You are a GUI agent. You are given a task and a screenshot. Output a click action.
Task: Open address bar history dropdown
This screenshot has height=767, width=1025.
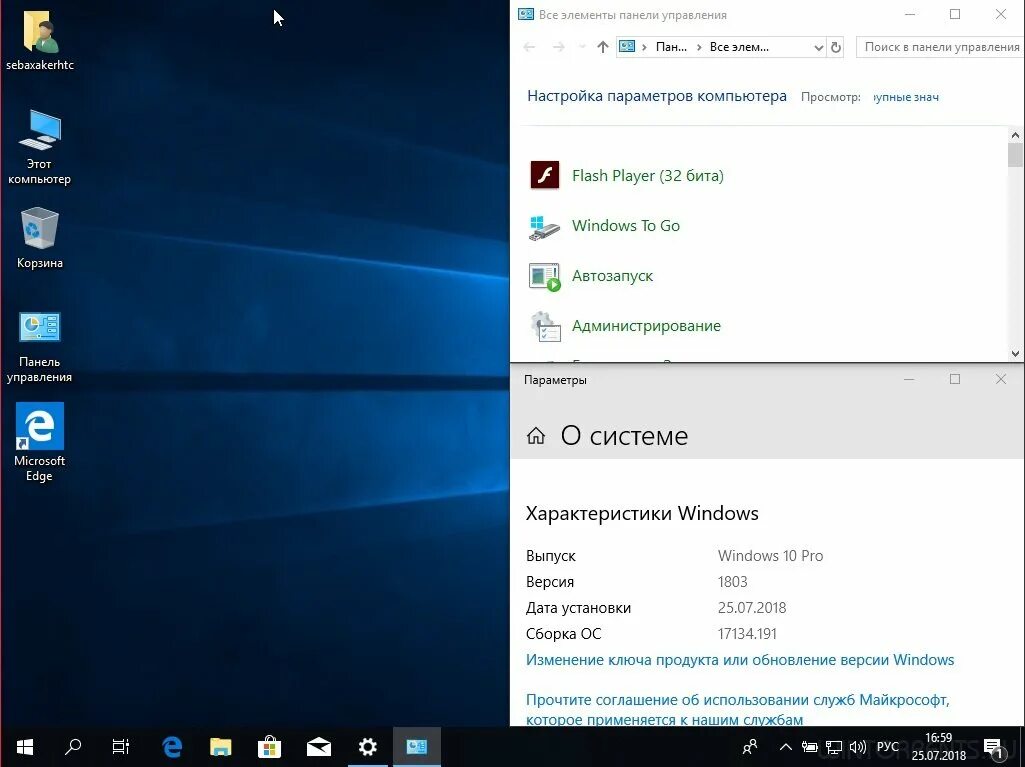(x=818, y=47)
